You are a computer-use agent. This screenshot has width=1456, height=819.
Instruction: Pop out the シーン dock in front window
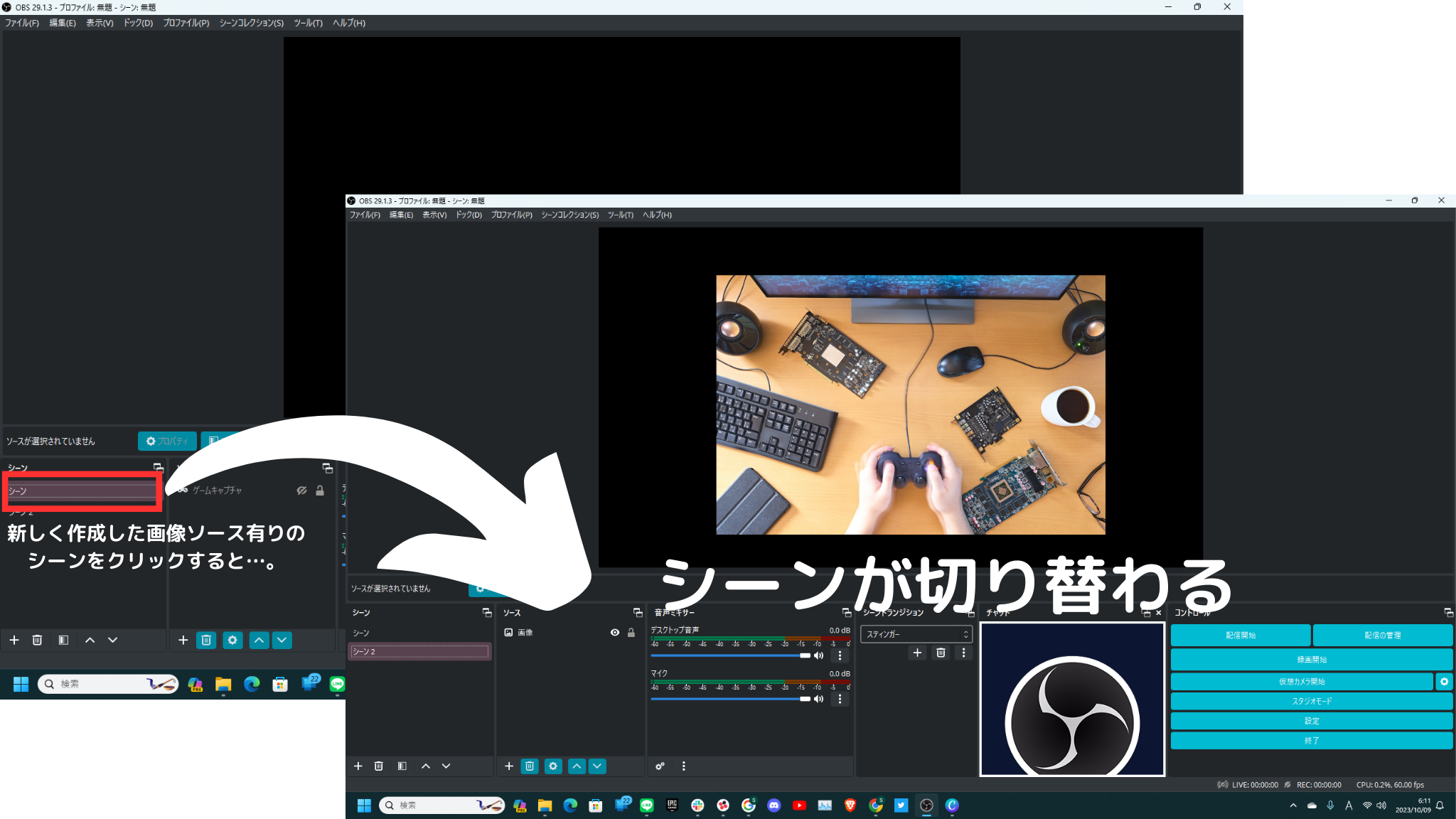point(487,612)
